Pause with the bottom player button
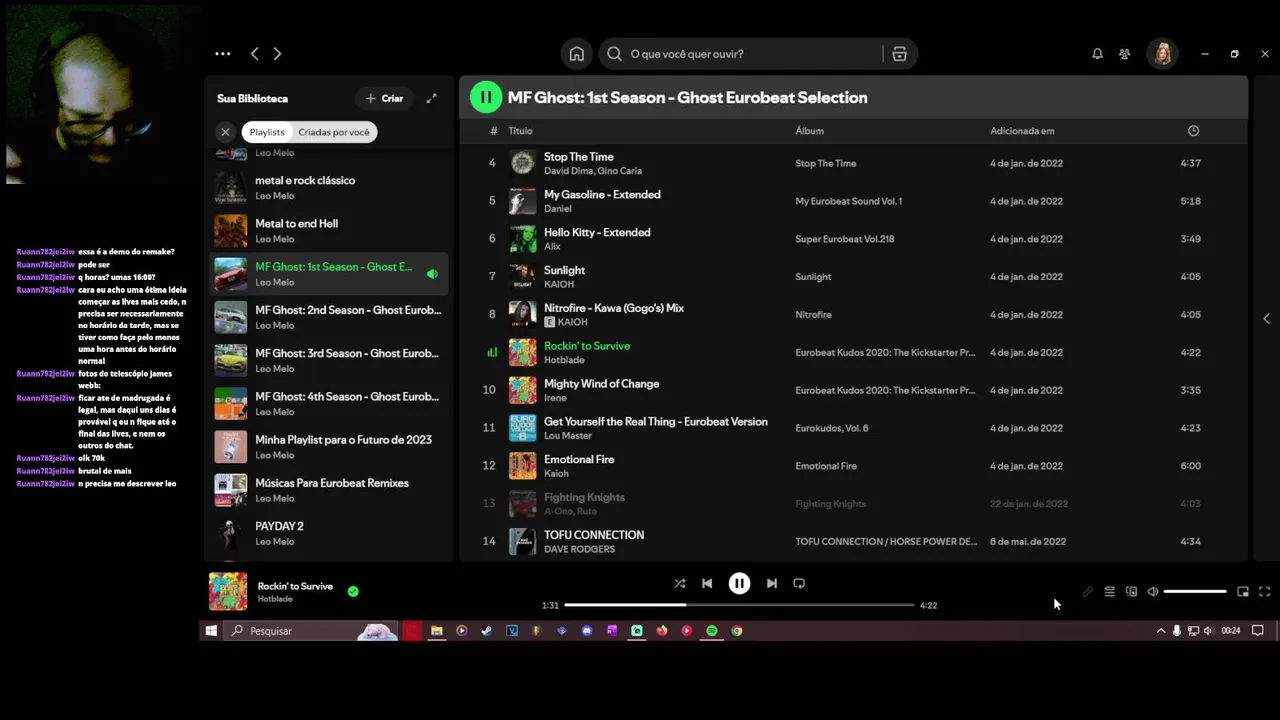Image resolution: width=1280 pixels, height=720 pixels. click(x=739, y=583)
